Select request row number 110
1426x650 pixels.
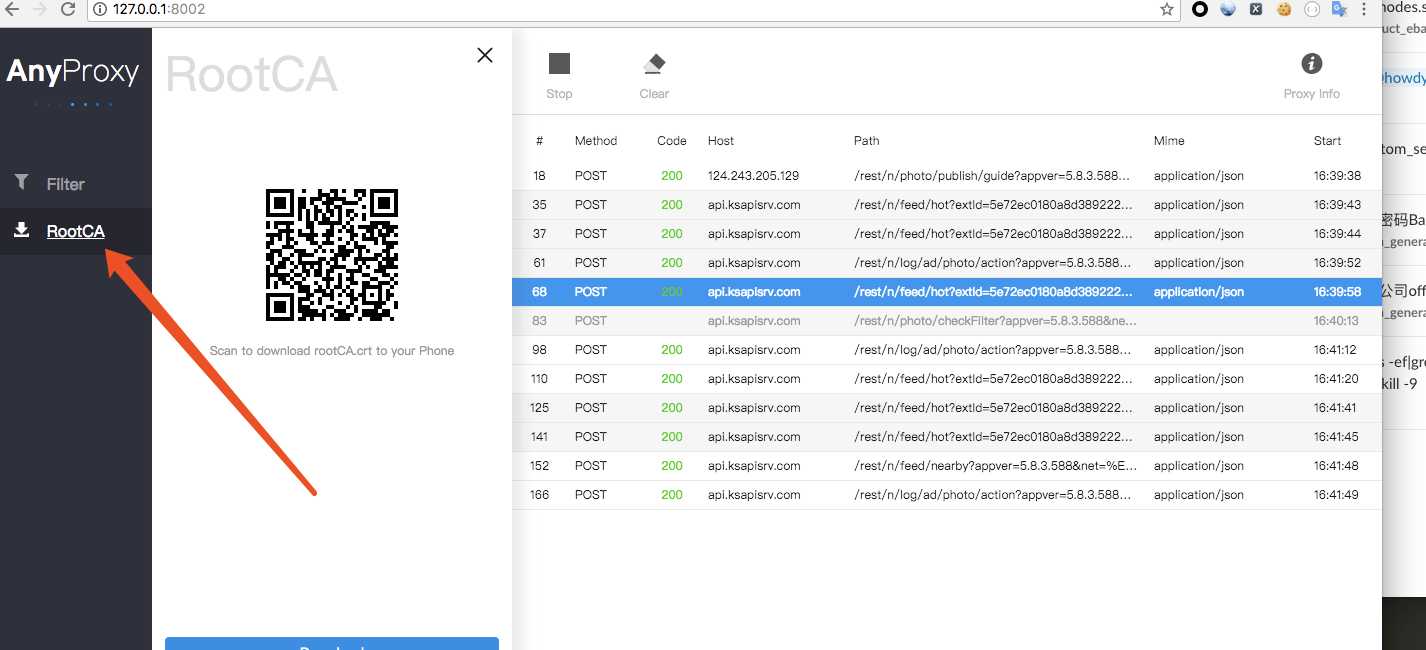coord(946,379)
